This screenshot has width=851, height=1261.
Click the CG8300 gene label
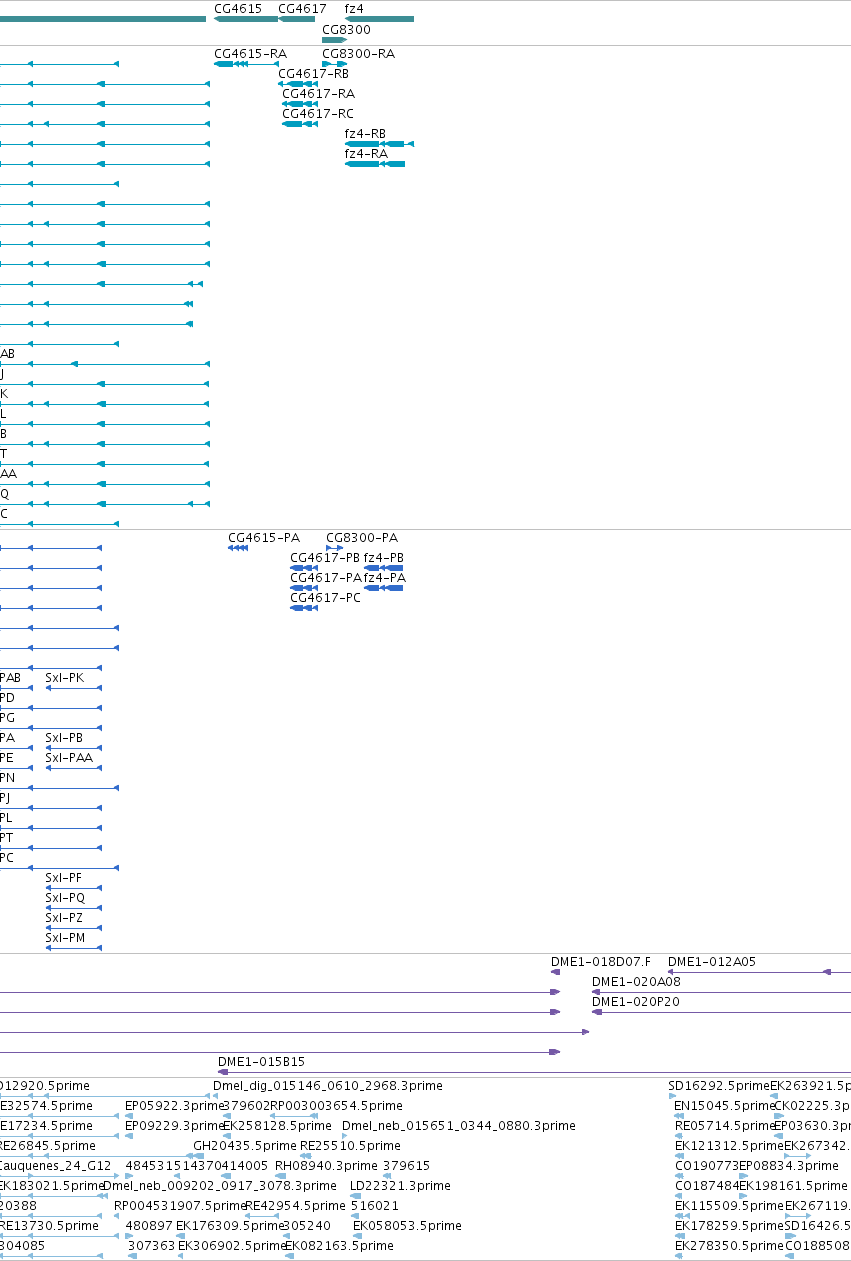pos(346,30)
